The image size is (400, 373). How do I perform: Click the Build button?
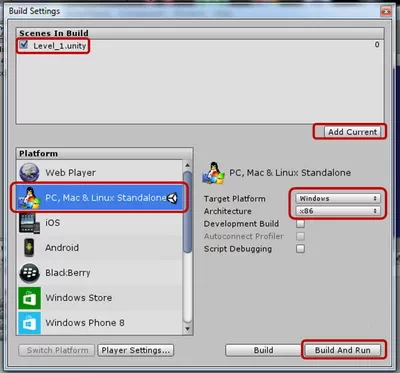(x=263, y=350)
